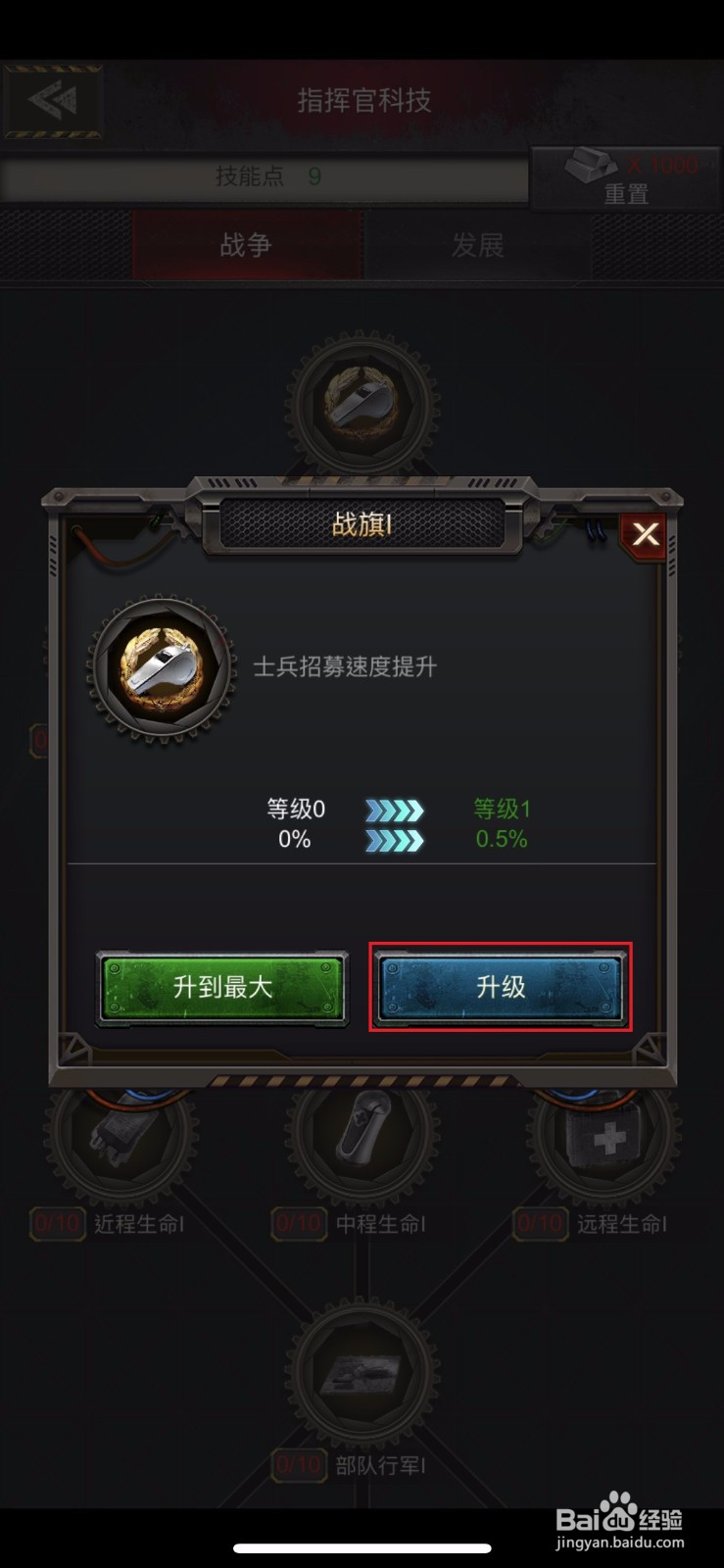
Task: Click the 技能点 points bar
Action: click(x=265, y=177)
